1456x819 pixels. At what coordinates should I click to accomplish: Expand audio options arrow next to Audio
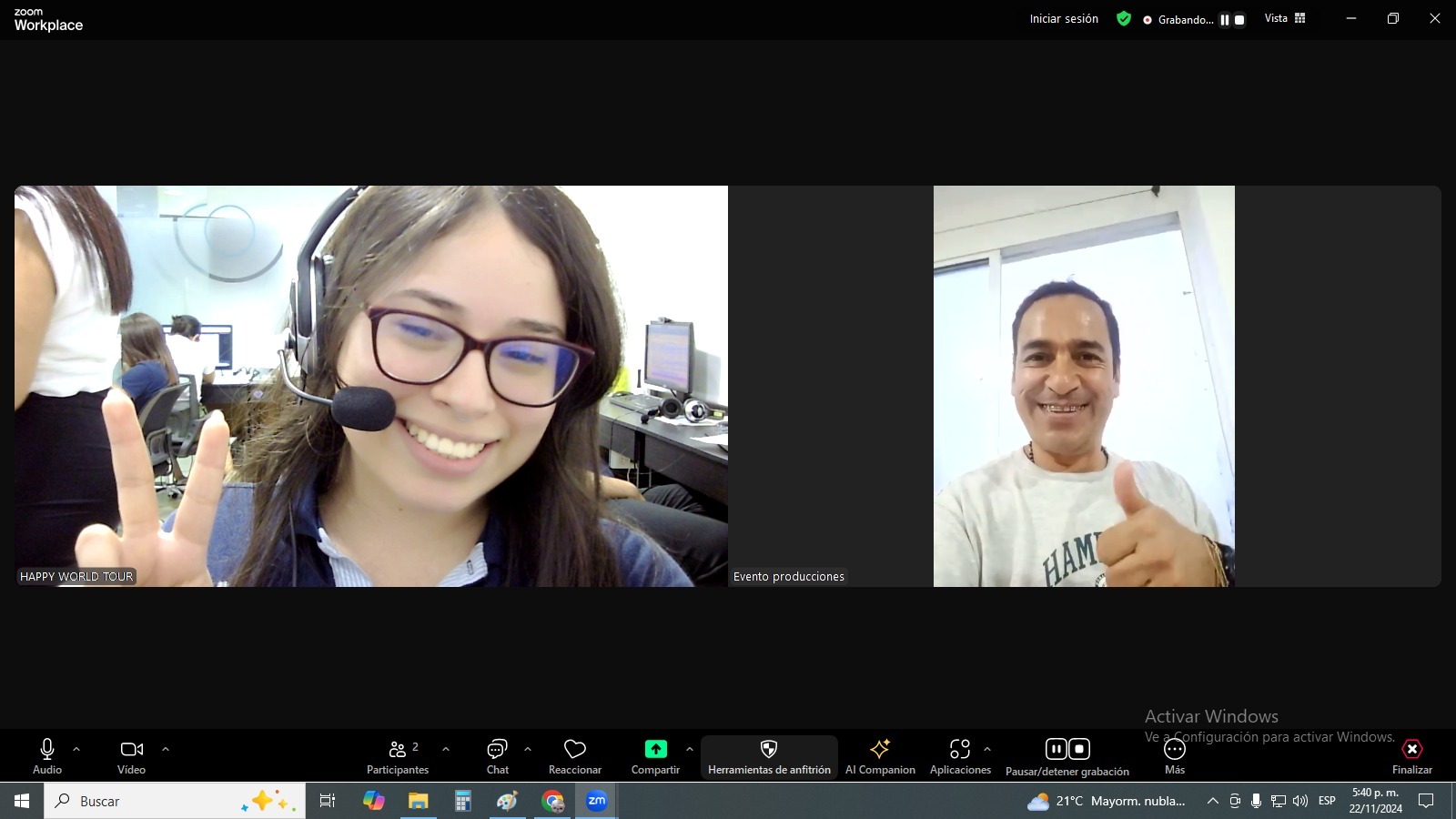[x=76, y=749]
